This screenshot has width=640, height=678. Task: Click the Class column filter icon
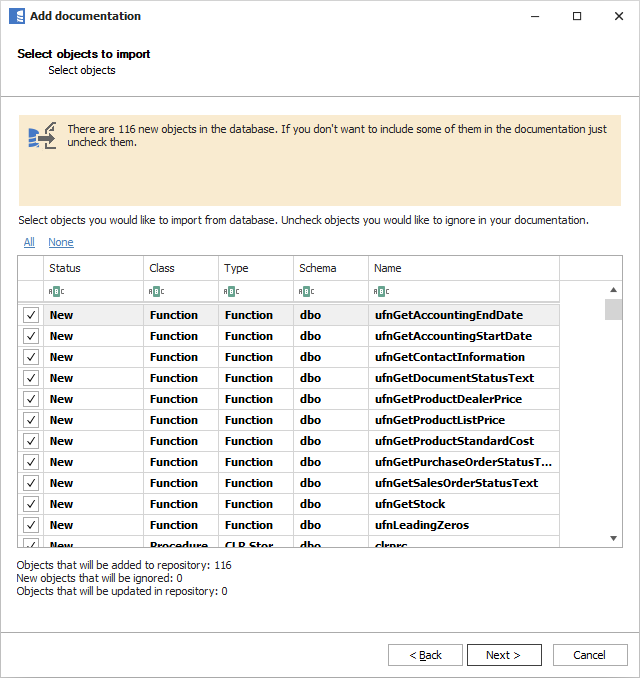point(156,292)
